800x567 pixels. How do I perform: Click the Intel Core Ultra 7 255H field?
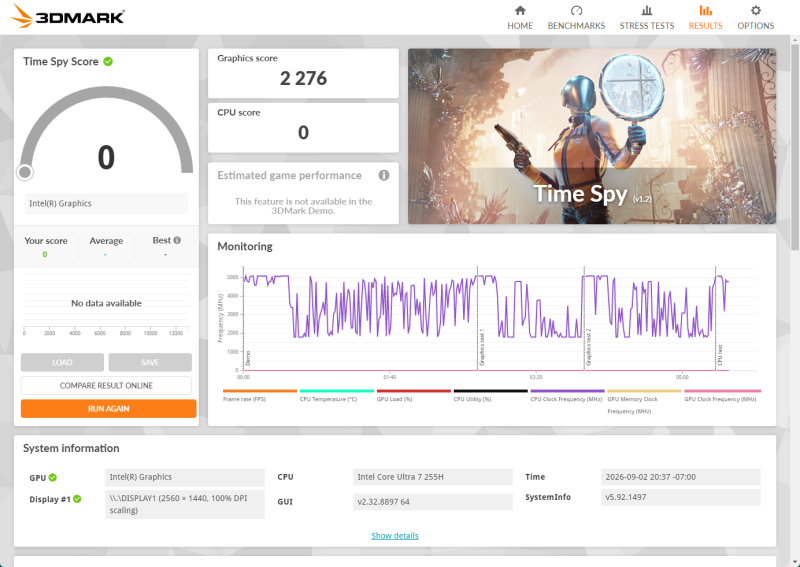(x=433, y=477)
